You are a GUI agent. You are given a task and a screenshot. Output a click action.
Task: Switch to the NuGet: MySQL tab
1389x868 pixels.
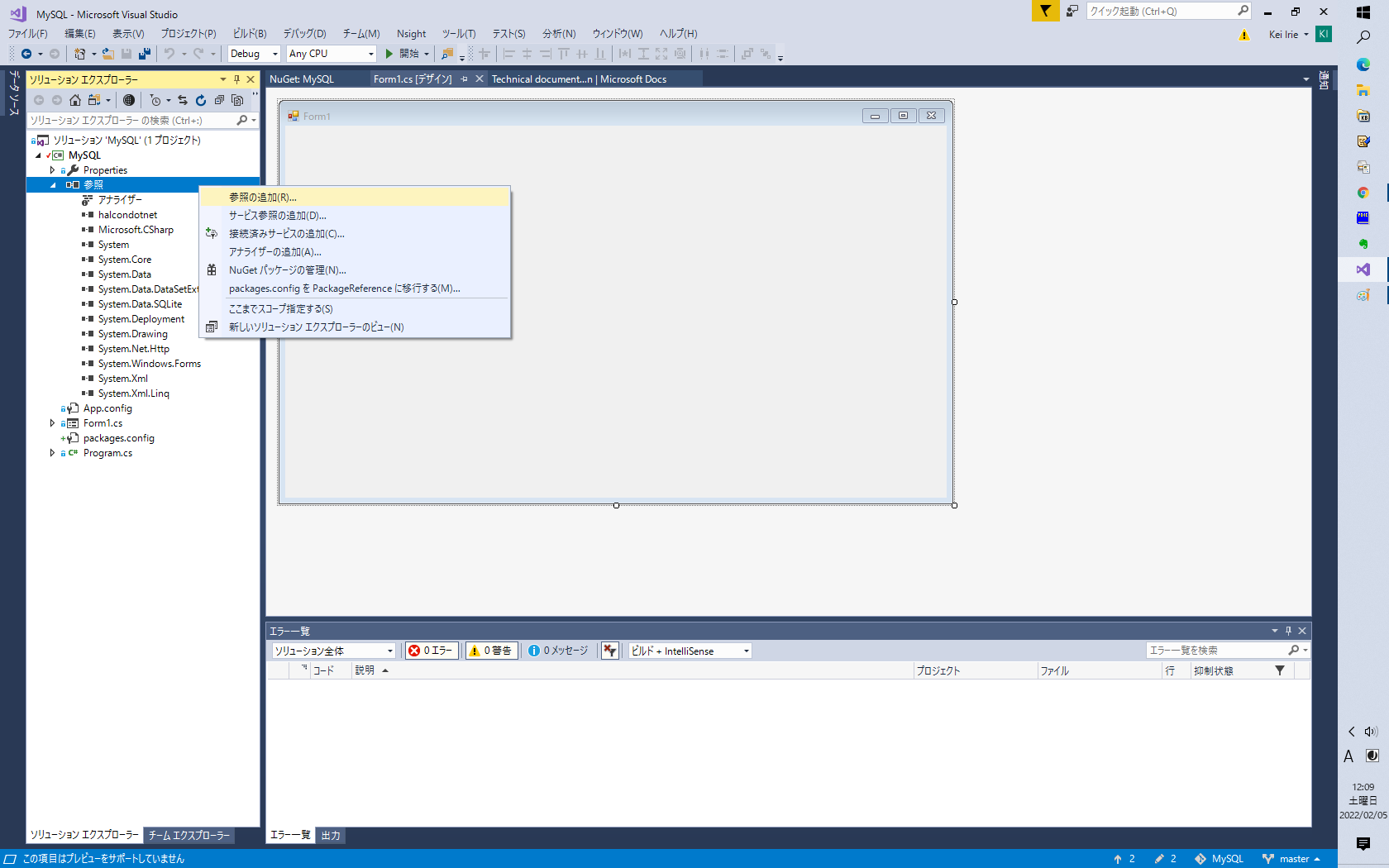(302, 79)
